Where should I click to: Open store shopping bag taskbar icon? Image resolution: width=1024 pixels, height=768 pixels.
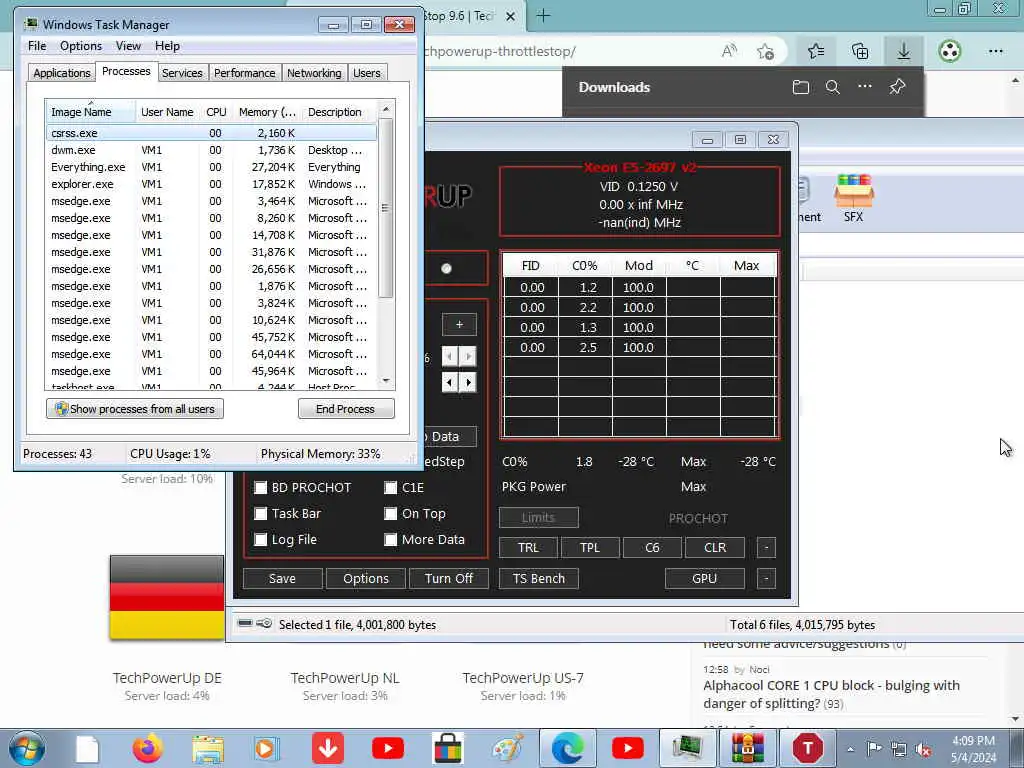447,748
